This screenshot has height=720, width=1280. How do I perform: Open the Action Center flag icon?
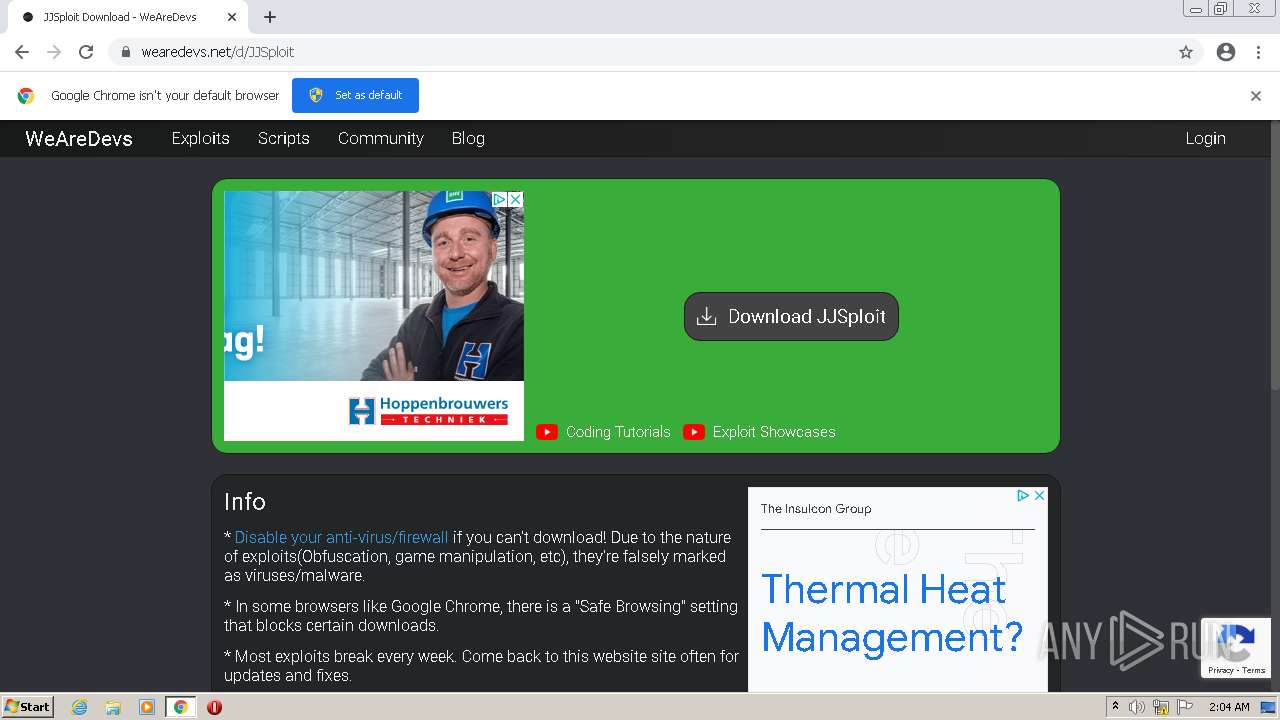click(x=1184, y=707)
